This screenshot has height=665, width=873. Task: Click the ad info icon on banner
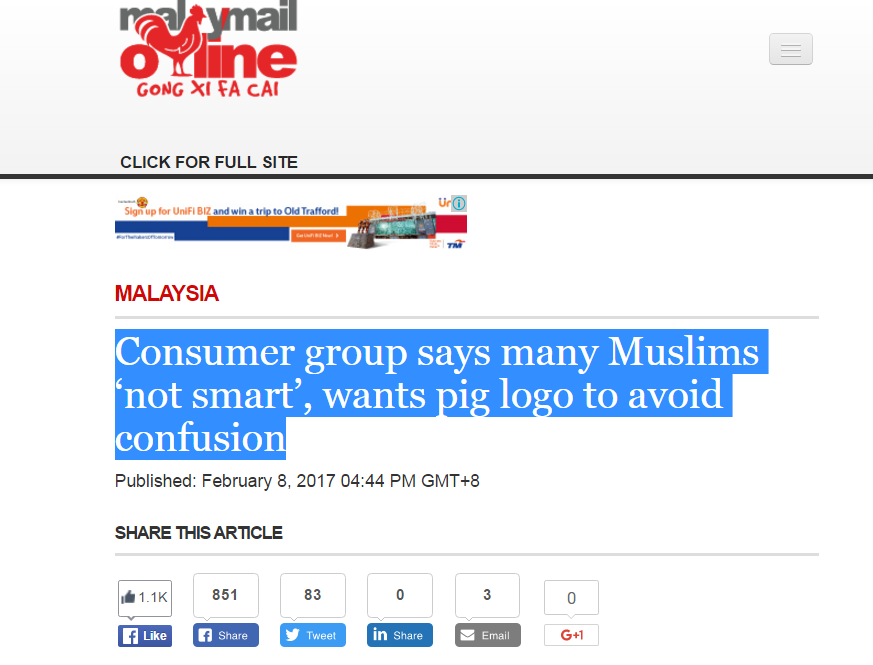pos(459,203)
